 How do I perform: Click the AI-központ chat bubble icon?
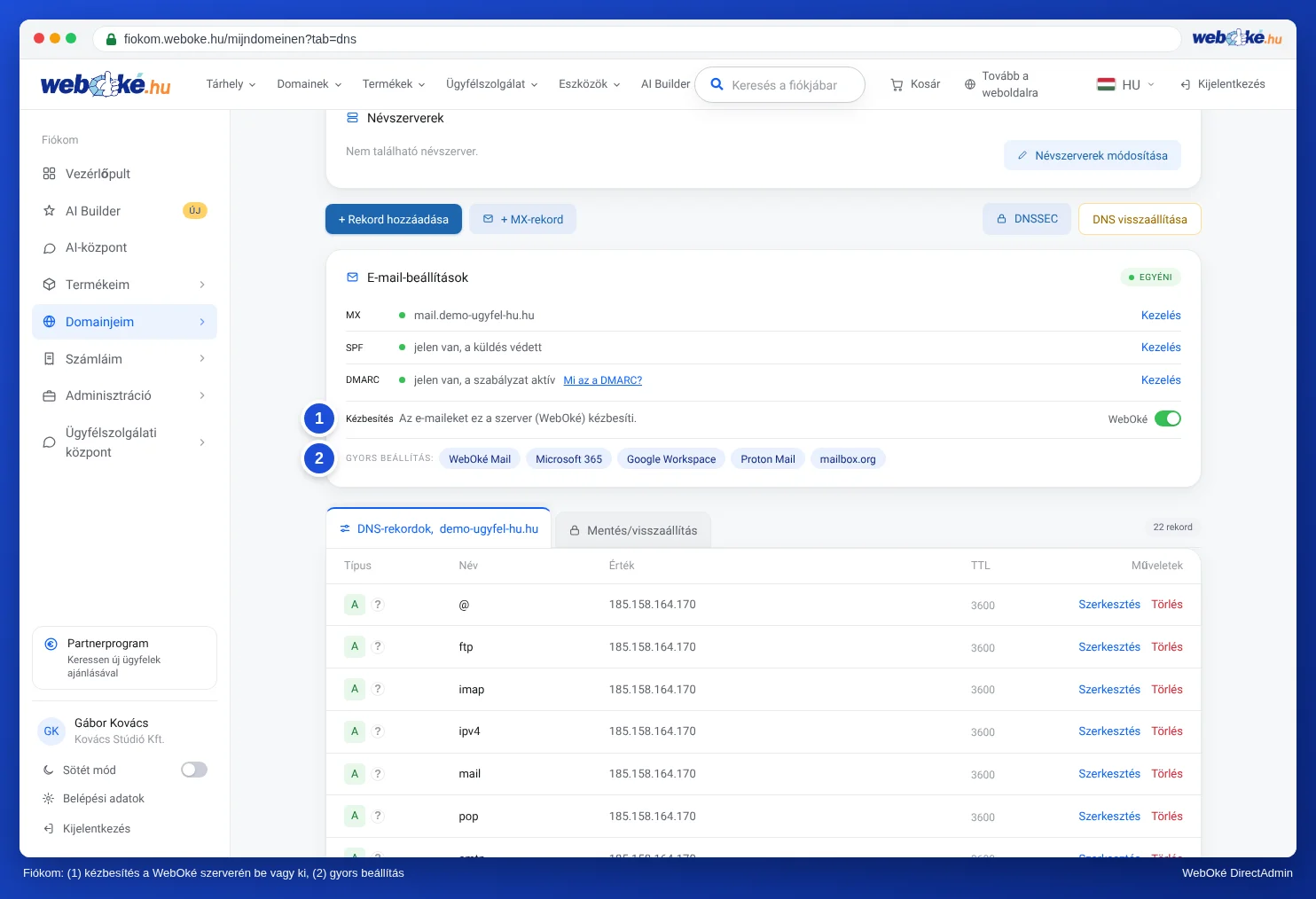point(50,248)
